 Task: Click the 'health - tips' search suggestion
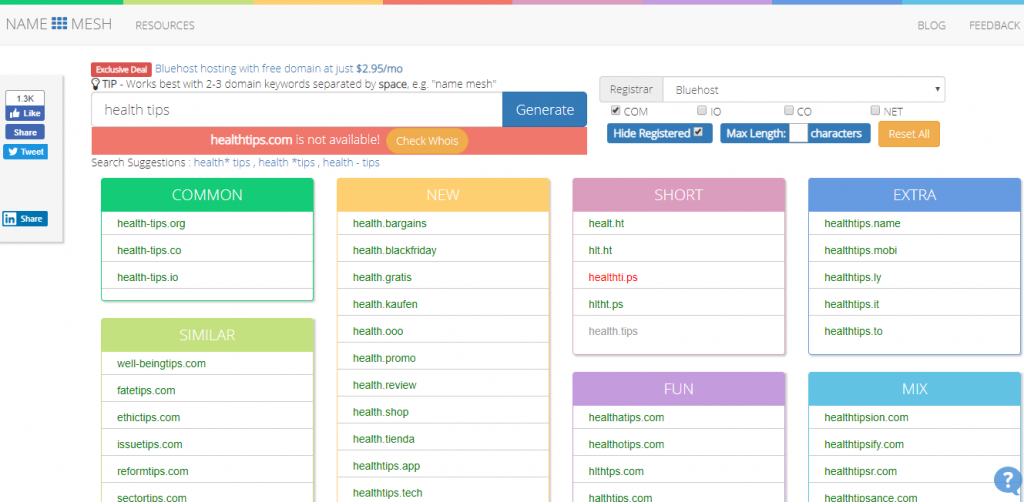point(351,163)
